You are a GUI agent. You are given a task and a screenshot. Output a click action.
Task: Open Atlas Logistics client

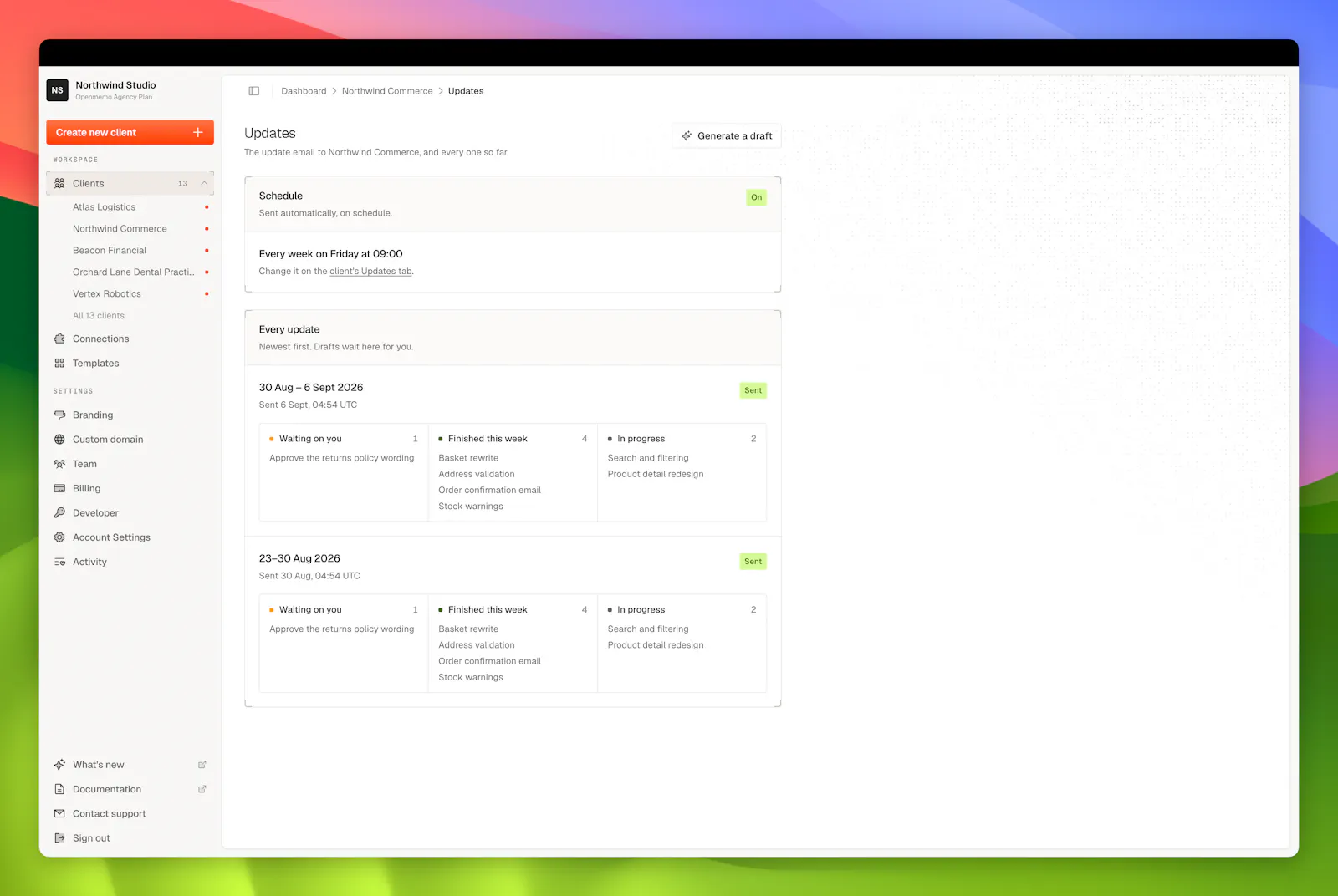pyautogui.click(x=104, y=207)
